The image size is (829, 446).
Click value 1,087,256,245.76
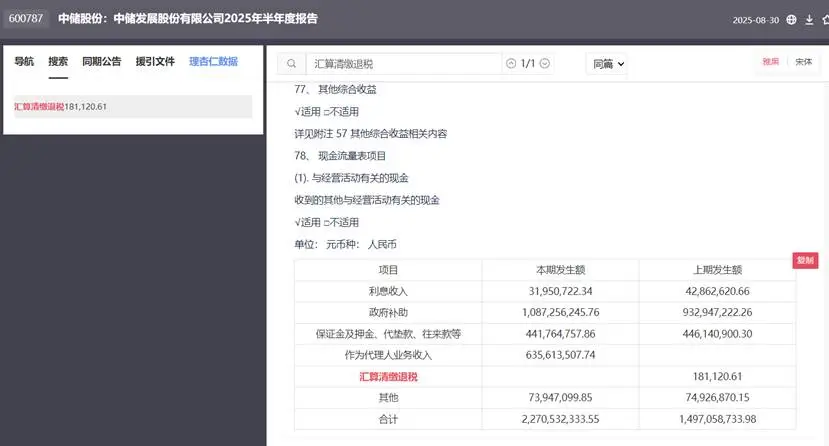click(560, 312)
